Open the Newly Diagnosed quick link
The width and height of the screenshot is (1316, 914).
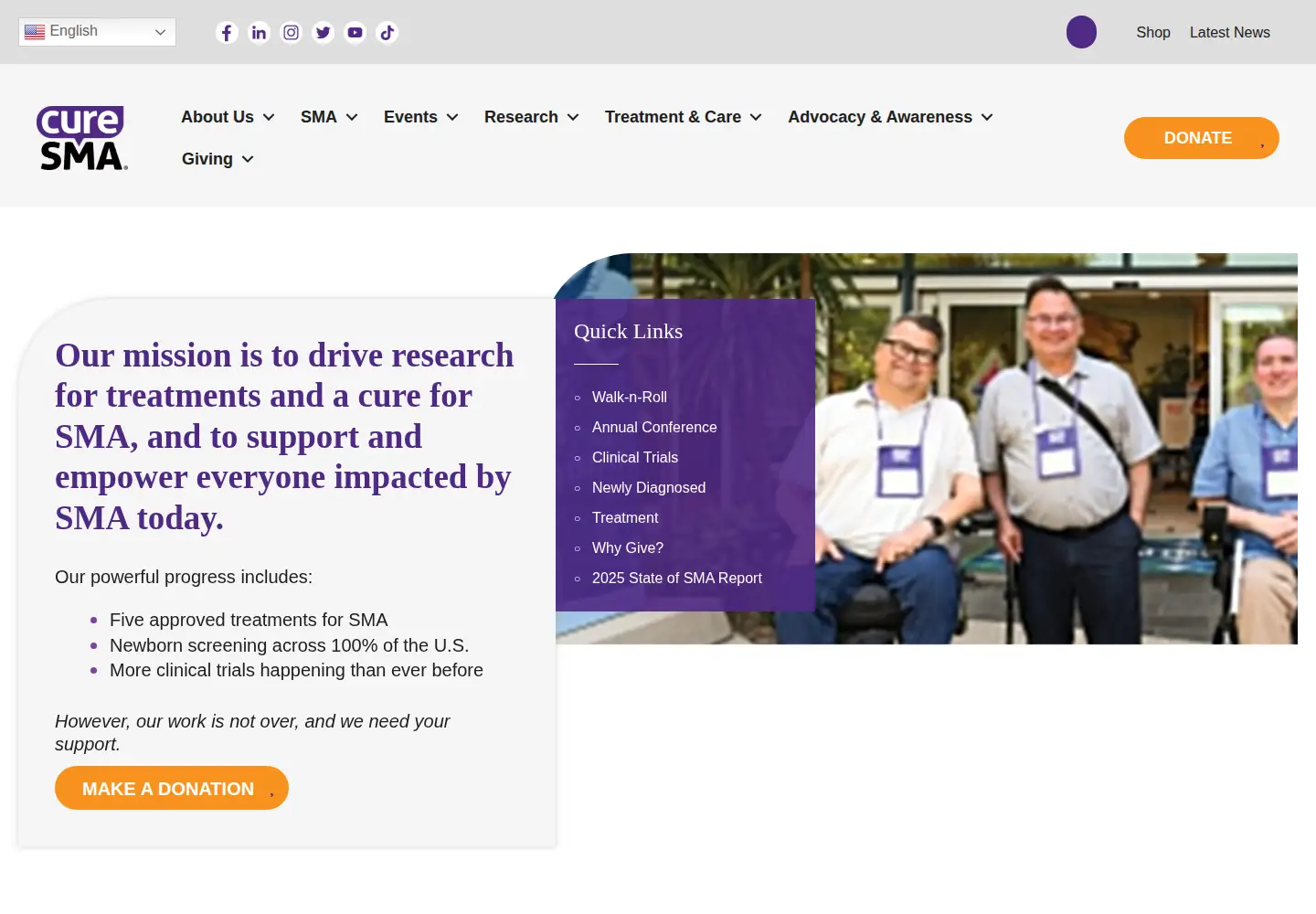coord(649,487)
